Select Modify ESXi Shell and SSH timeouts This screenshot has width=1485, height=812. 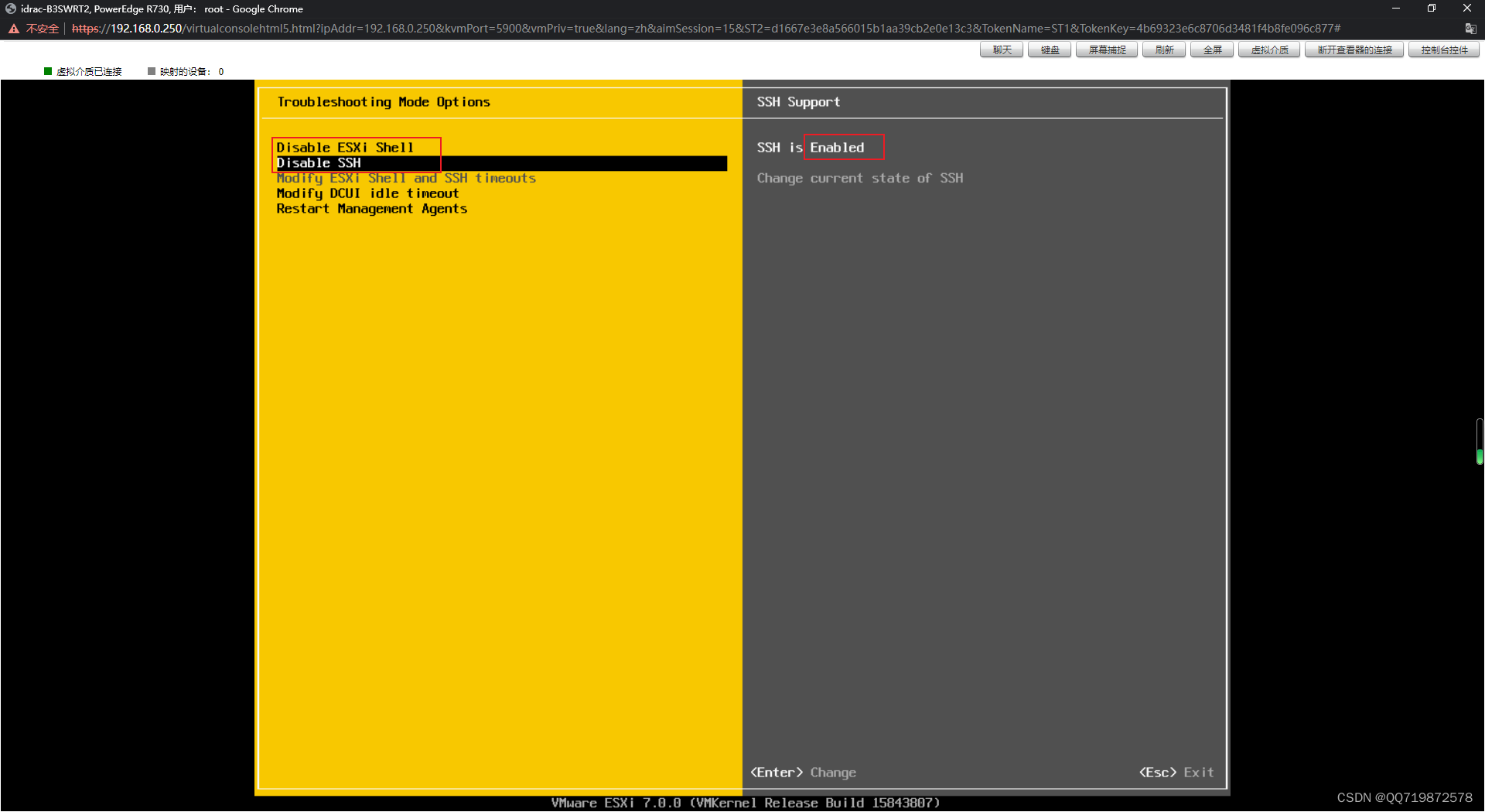[406, 178]
